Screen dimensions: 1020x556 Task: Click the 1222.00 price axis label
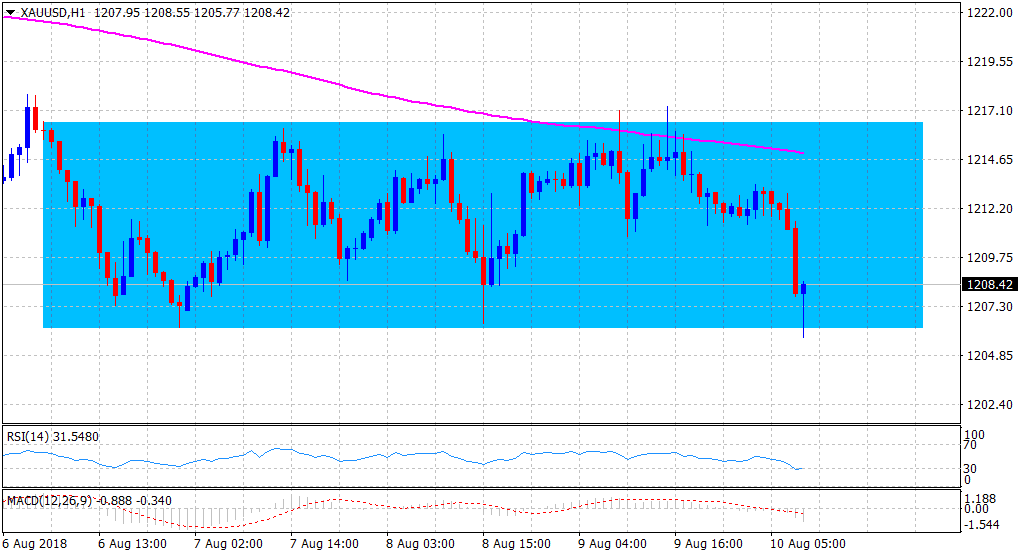(x=986, y=13)
